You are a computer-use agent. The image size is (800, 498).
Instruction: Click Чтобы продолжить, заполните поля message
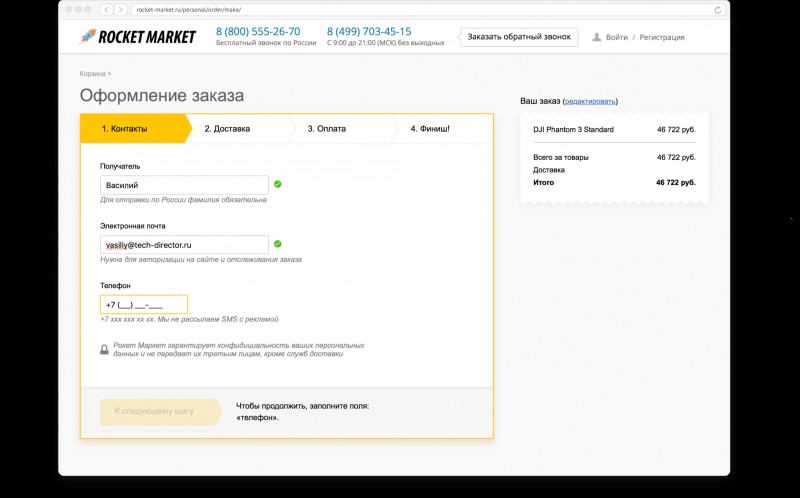click(303, 412)
